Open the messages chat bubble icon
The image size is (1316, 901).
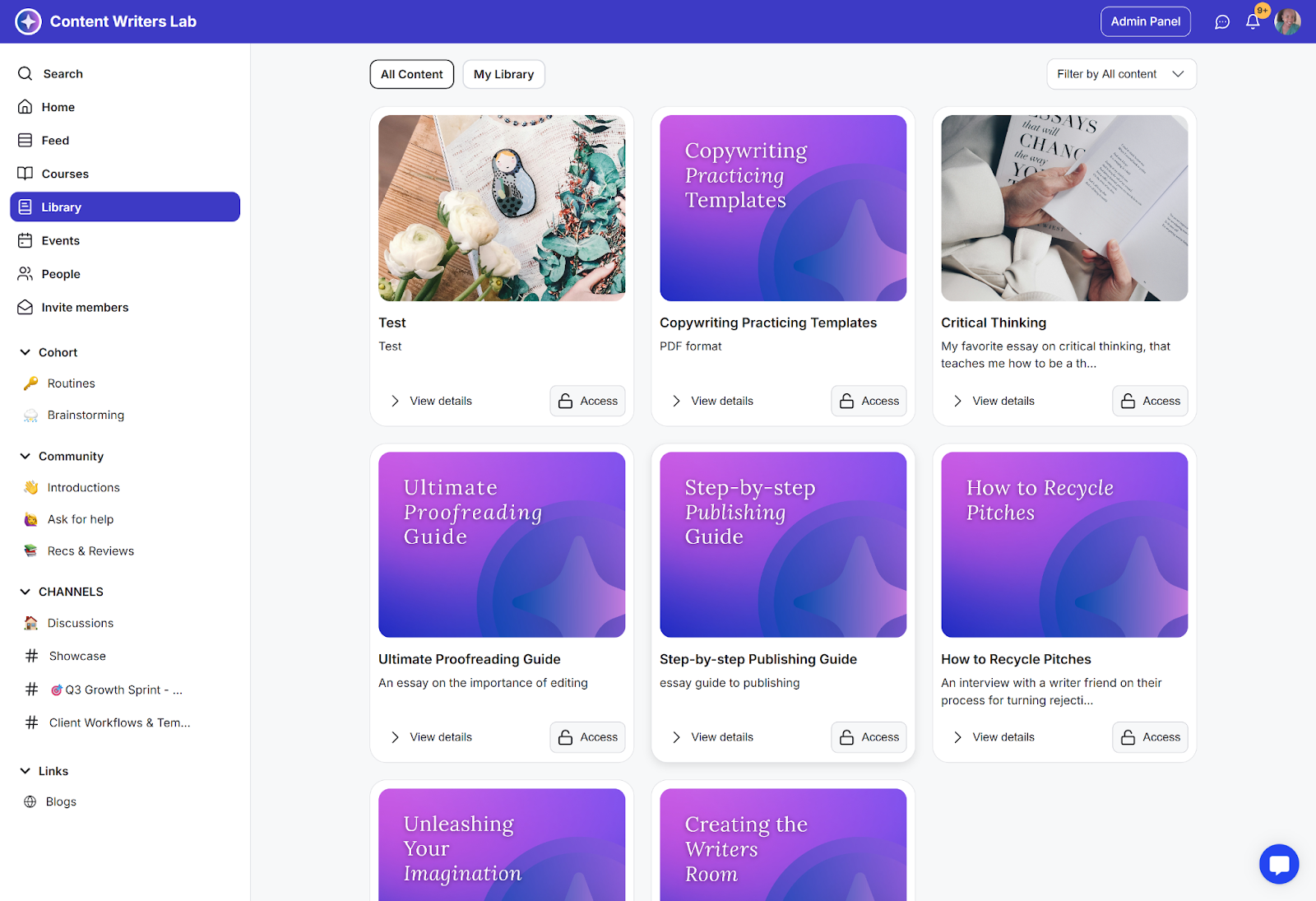[x=1222, y=22]
